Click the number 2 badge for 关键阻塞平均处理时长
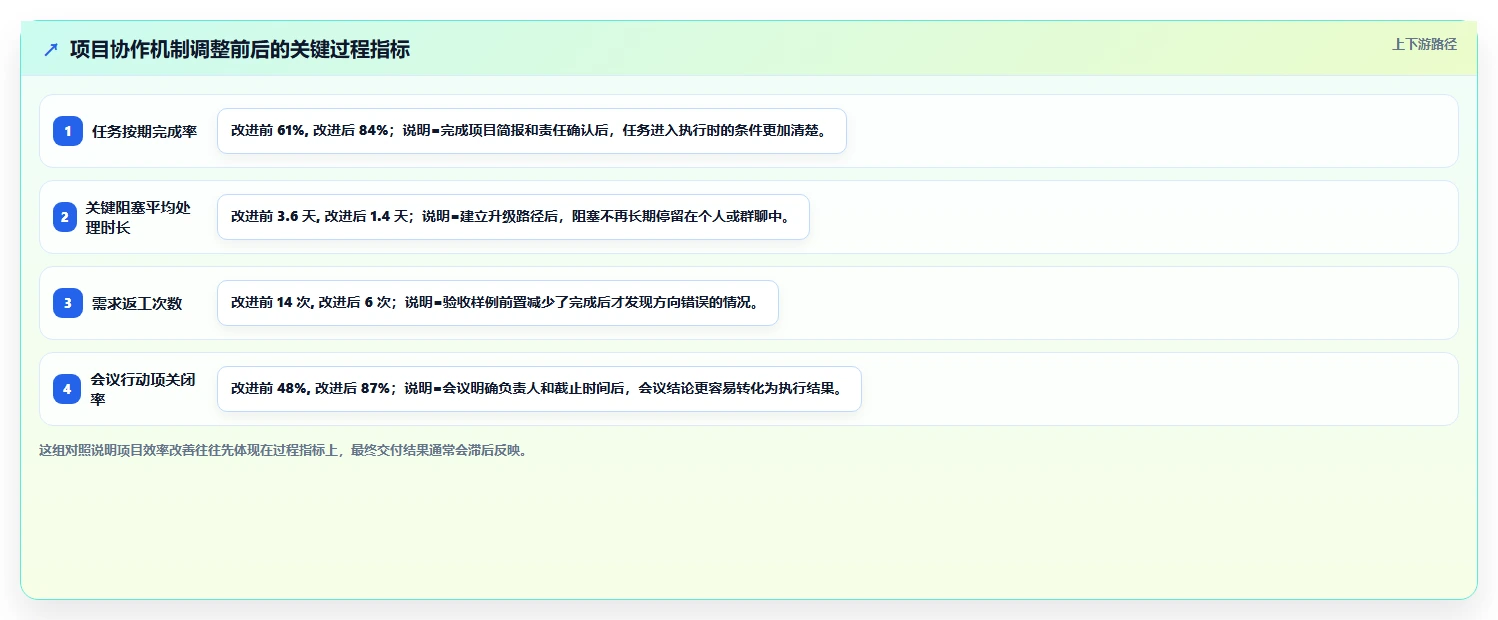This screenshot has height=620, width=1498. (65, 217)
